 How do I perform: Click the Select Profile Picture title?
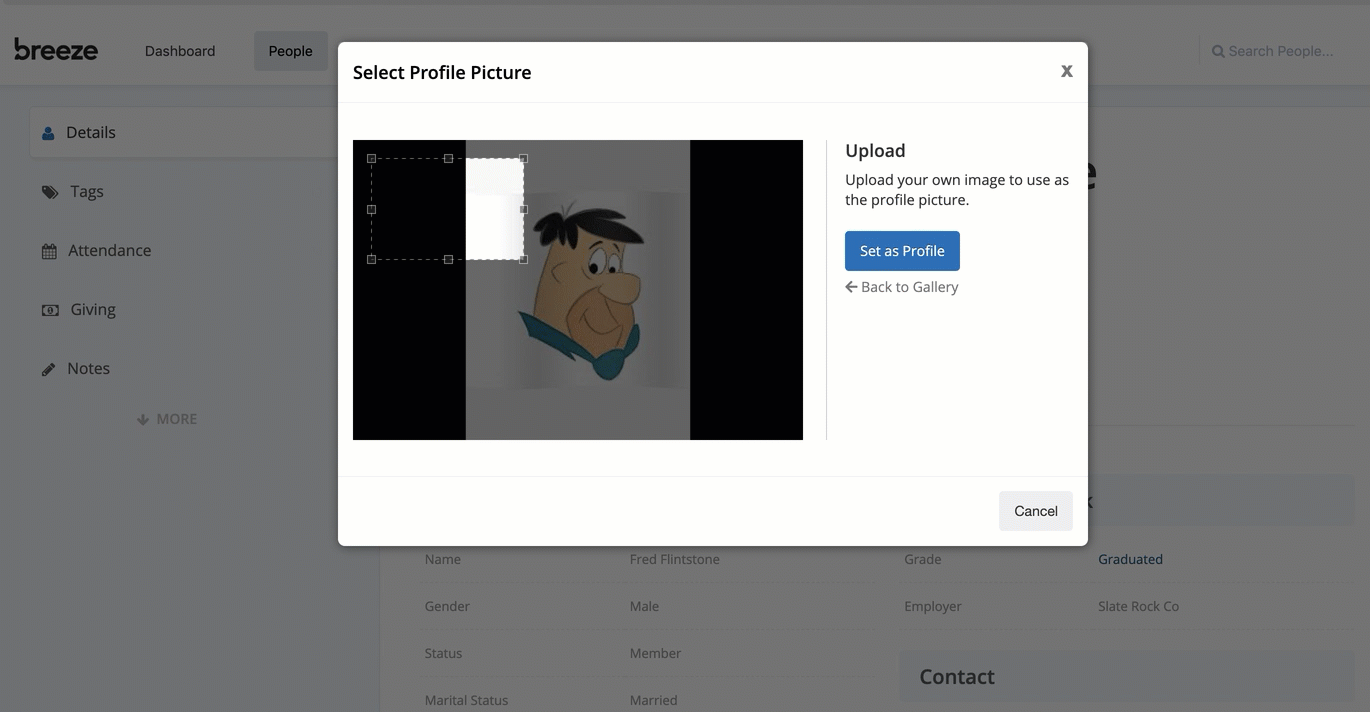tap(442, 72)
